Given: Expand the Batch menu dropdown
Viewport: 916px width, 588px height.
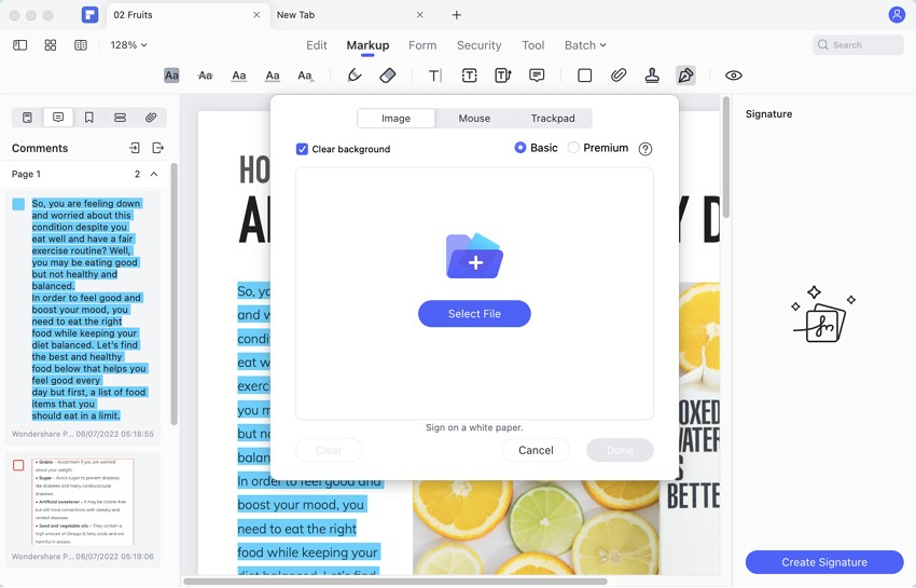Looking at the screenshot, I should [585, 45].
